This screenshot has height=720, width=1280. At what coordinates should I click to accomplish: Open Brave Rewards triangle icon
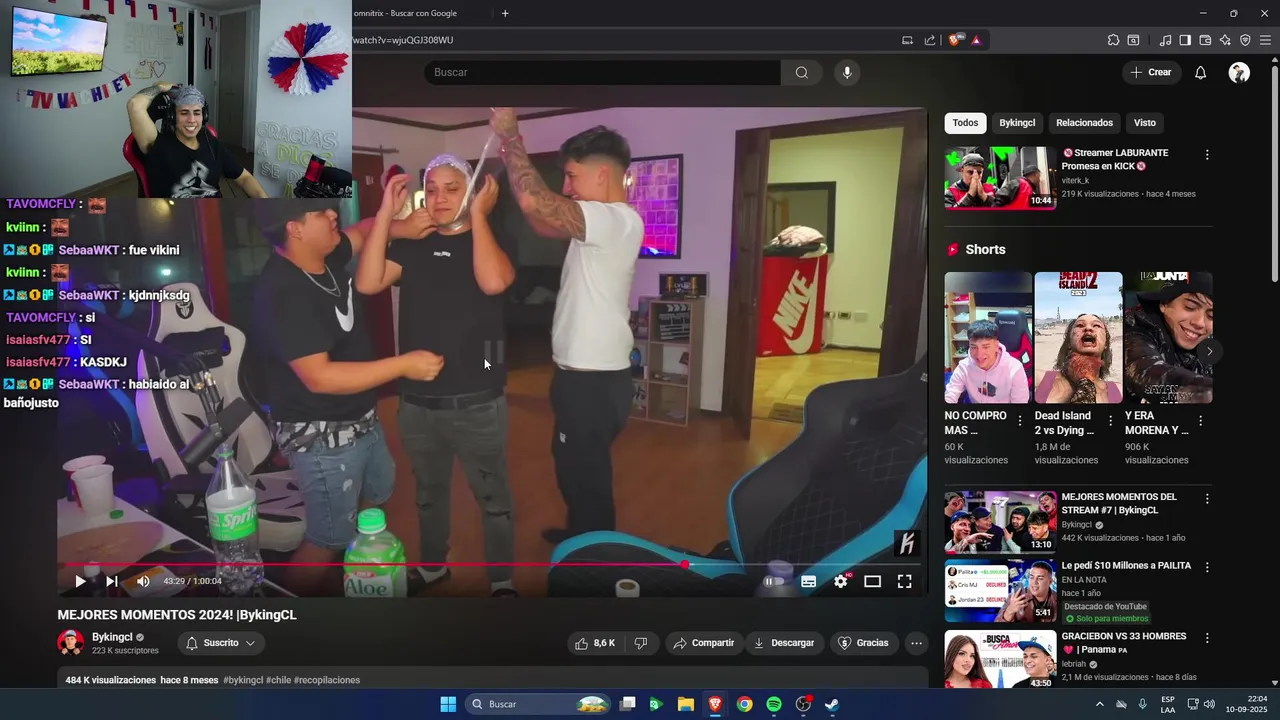click(x=976, y=40)
